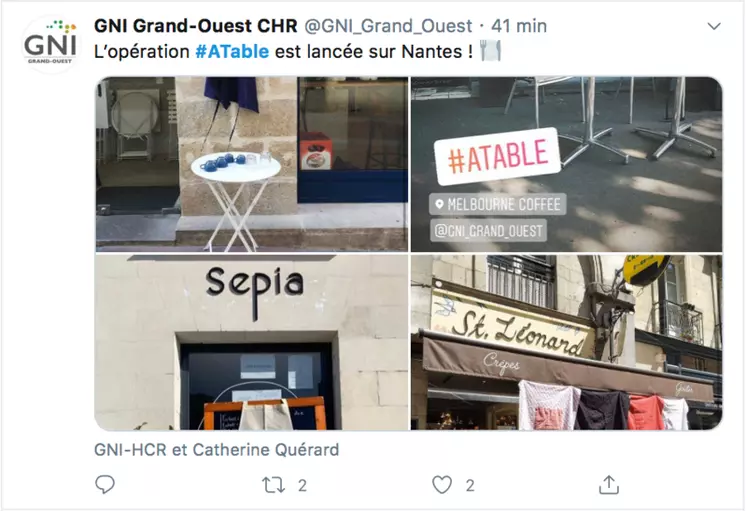
Task: Open the #ATable hashtag link
Action: 232,51
